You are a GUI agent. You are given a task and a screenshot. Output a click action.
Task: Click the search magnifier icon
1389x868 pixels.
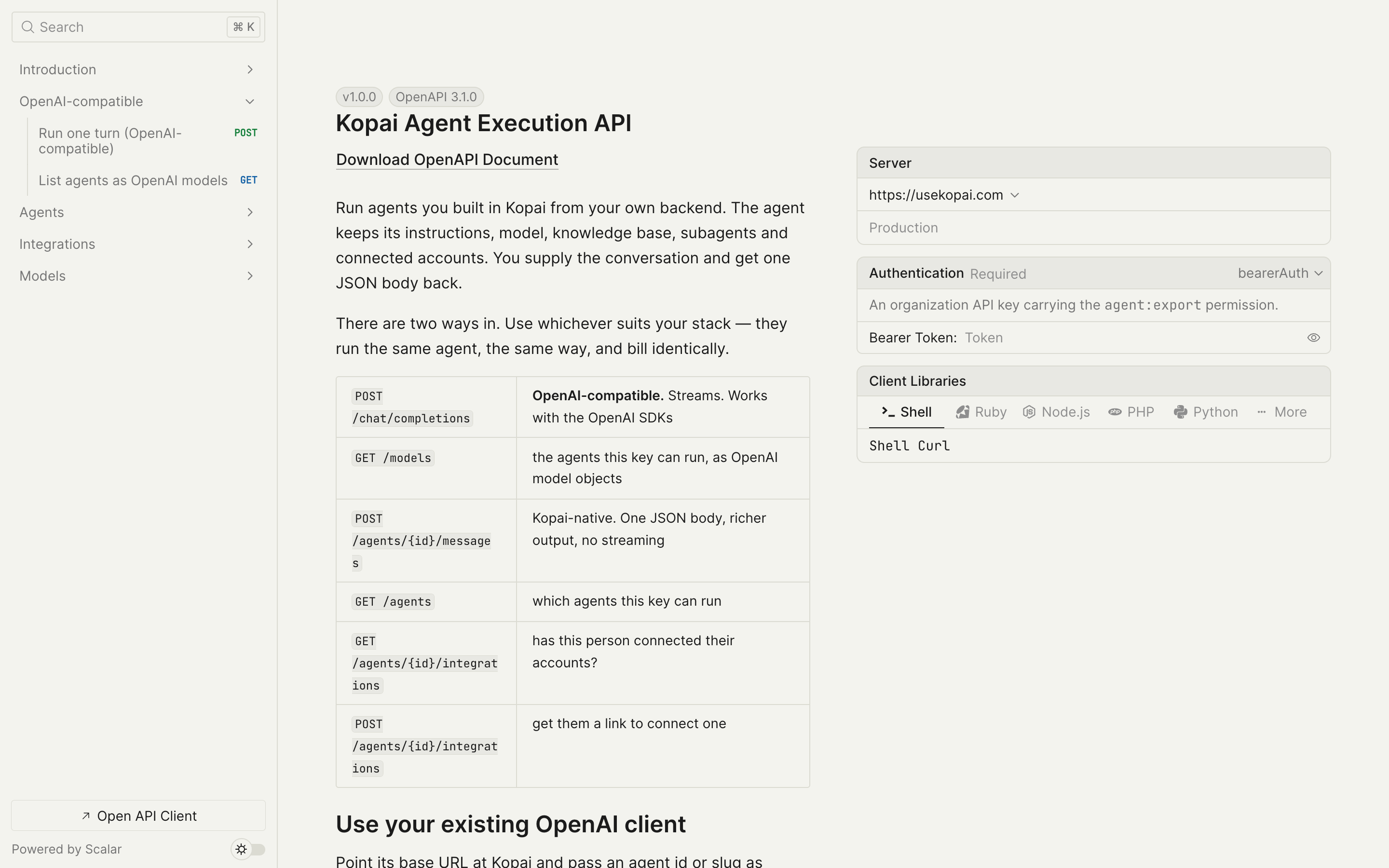coord(27,27)
